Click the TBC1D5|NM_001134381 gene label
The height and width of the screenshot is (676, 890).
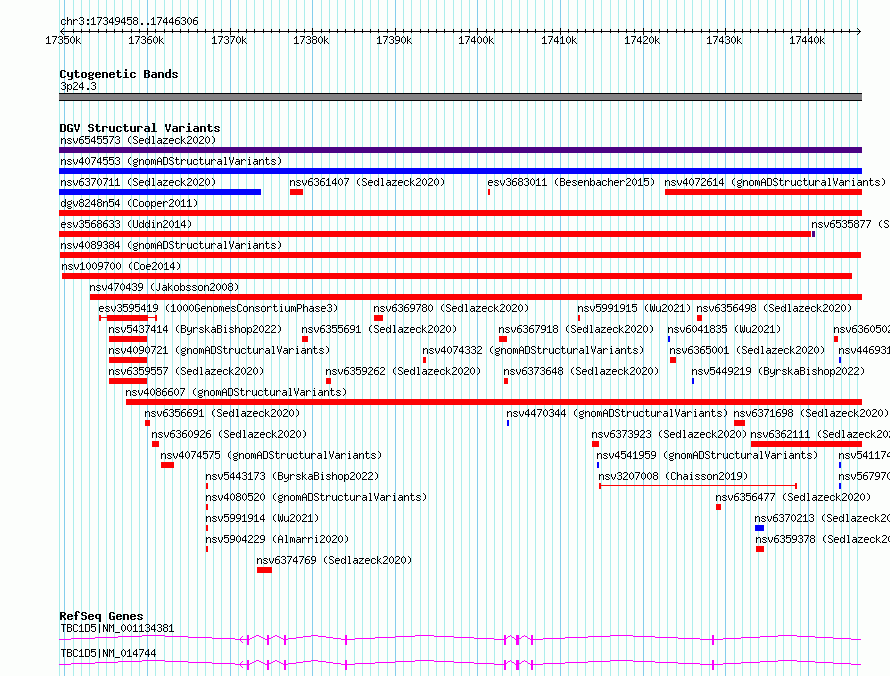(117, 628)
